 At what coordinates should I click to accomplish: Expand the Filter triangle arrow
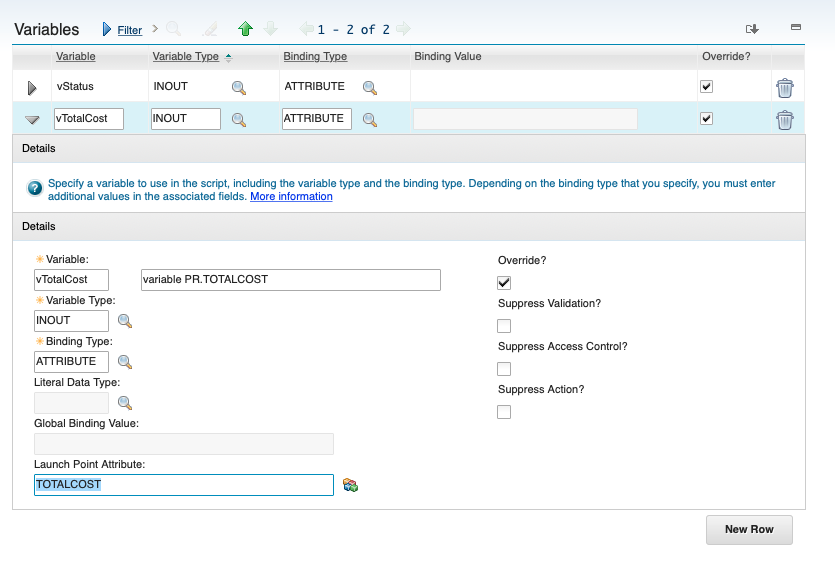pos(107,29)
